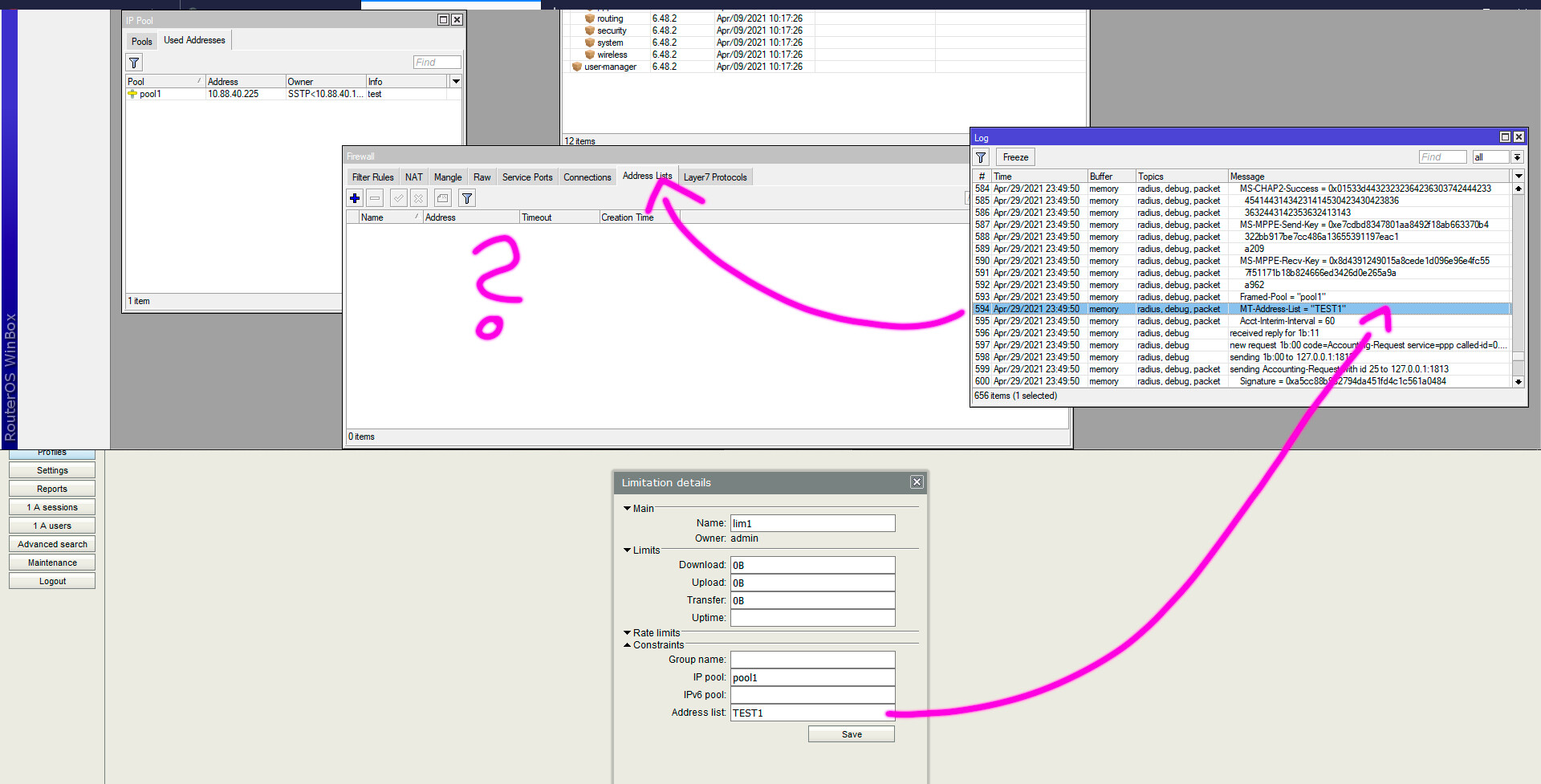Sort Firewall address lists by Timeout column
Screen dimensions: 1541x784
click(559, 217)
